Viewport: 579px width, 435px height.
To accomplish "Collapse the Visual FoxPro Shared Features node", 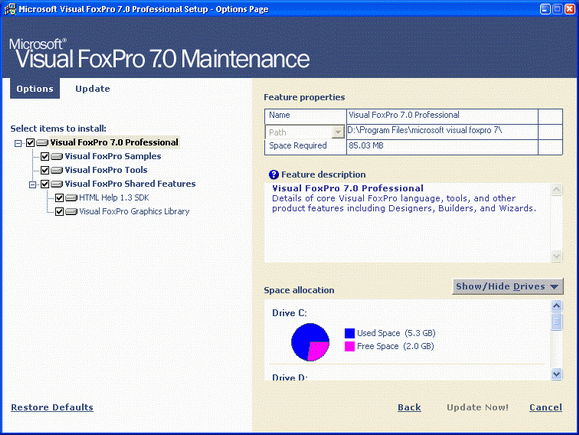I will [33, 184].
